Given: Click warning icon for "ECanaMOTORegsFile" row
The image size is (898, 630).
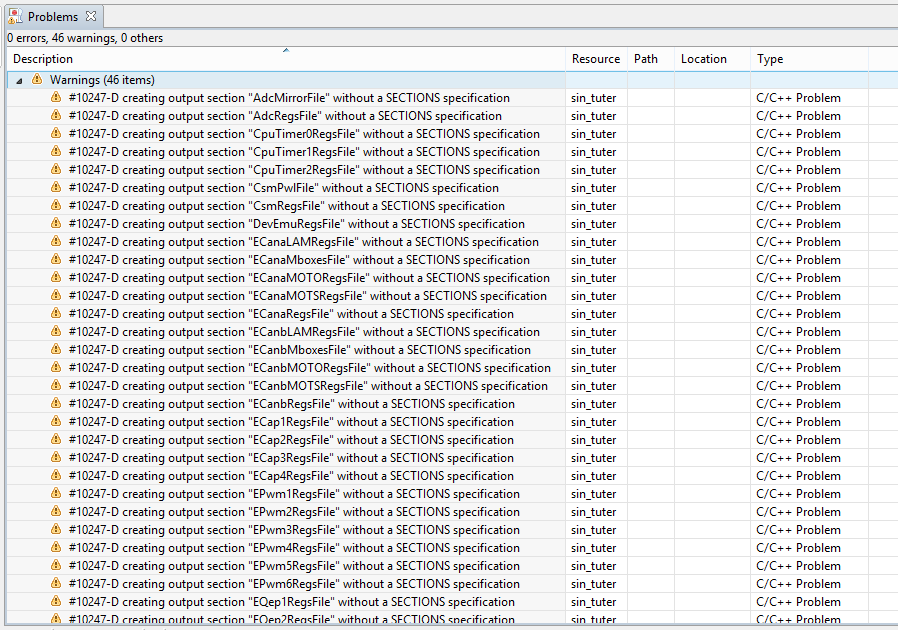Looking at the screenshot, I should tap(56, 277).
